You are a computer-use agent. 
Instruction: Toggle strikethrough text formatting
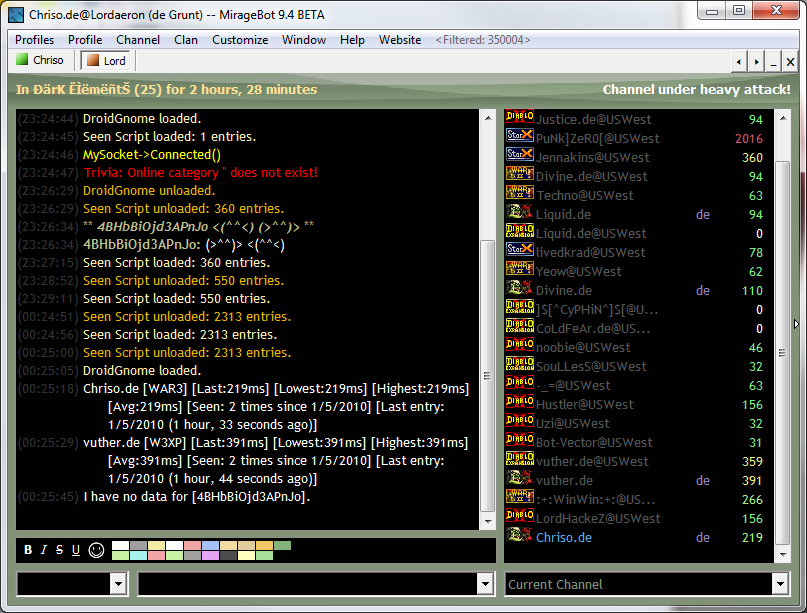59,550
